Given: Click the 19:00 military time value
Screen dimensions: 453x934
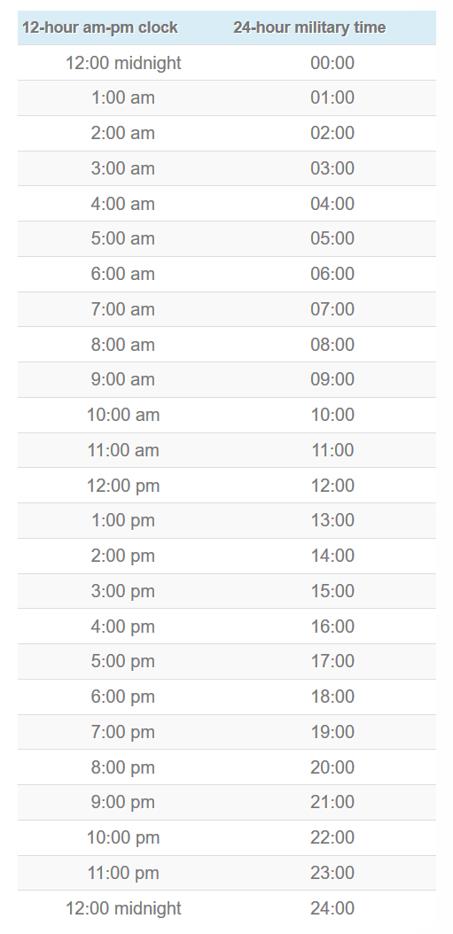Looking at the screenshot, I should click(332, 731).
